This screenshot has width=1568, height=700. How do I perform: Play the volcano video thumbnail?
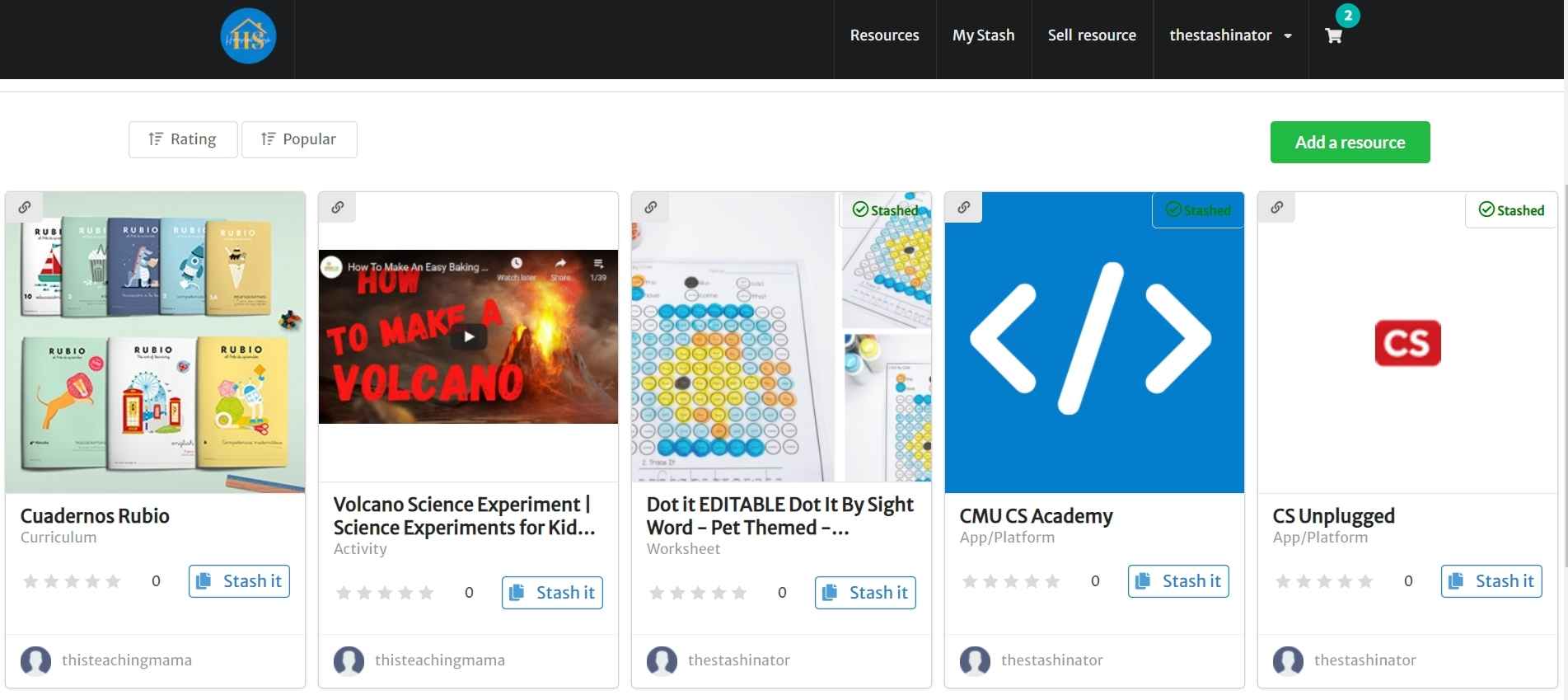(469, 336)
